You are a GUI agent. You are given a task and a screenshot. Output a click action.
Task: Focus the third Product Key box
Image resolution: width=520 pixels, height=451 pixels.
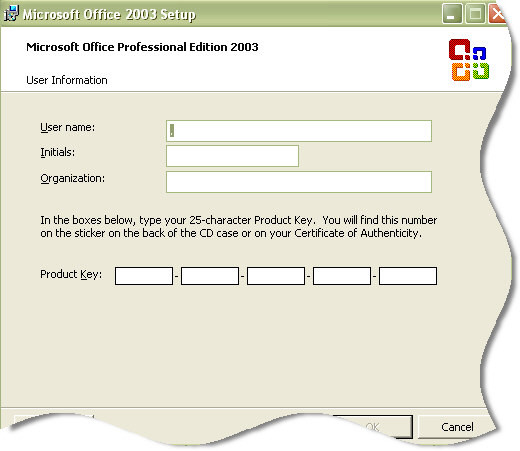click(276, 276)
